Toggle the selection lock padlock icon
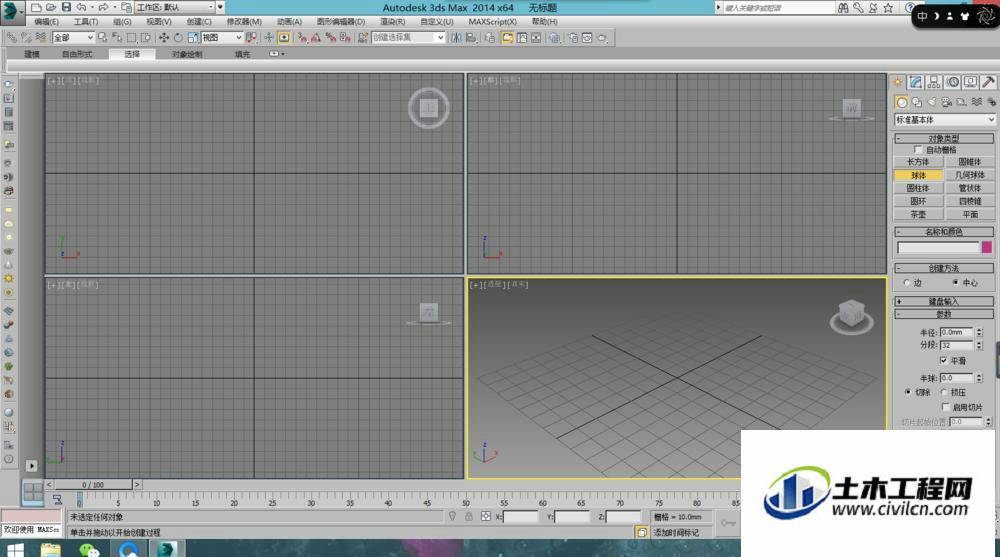This screenshot has height=557, width=1000. pos(469,516)
